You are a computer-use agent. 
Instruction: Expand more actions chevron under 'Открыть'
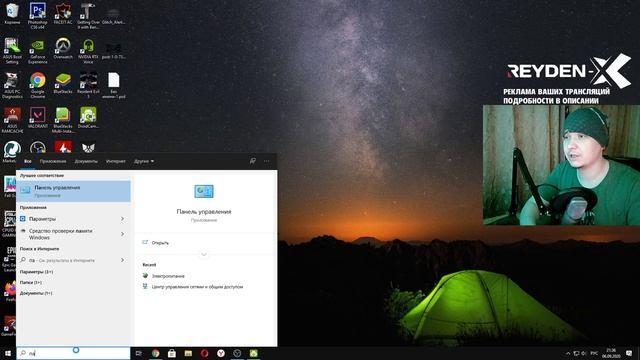pyautogui.click(x=204, y=254)
